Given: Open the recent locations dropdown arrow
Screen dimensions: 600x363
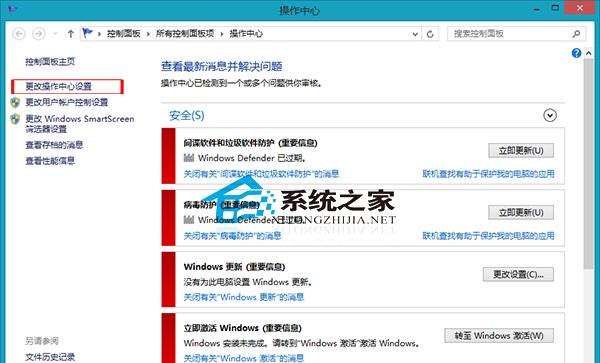Looking at the screenshot, I should tap(55, 34).
